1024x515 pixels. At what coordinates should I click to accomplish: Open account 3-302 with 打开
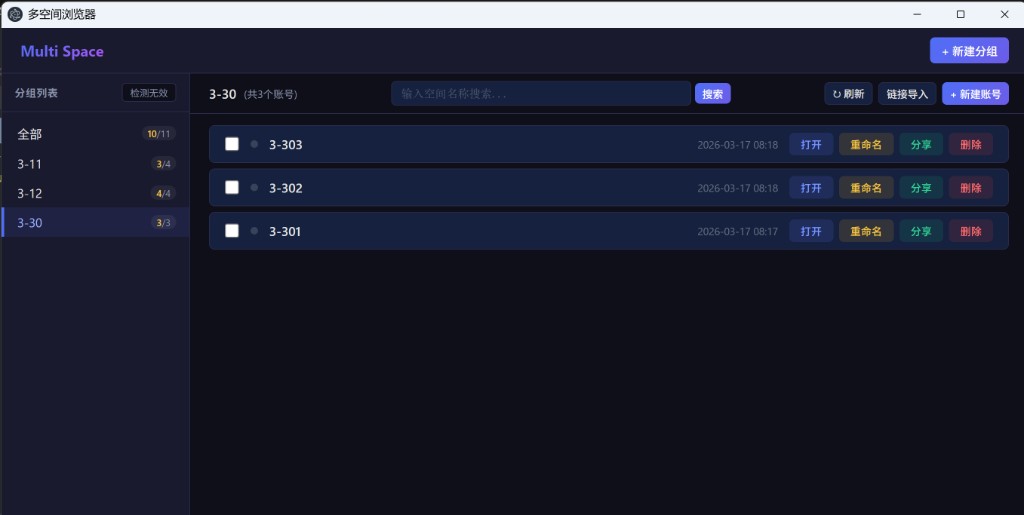click(811, 188)
